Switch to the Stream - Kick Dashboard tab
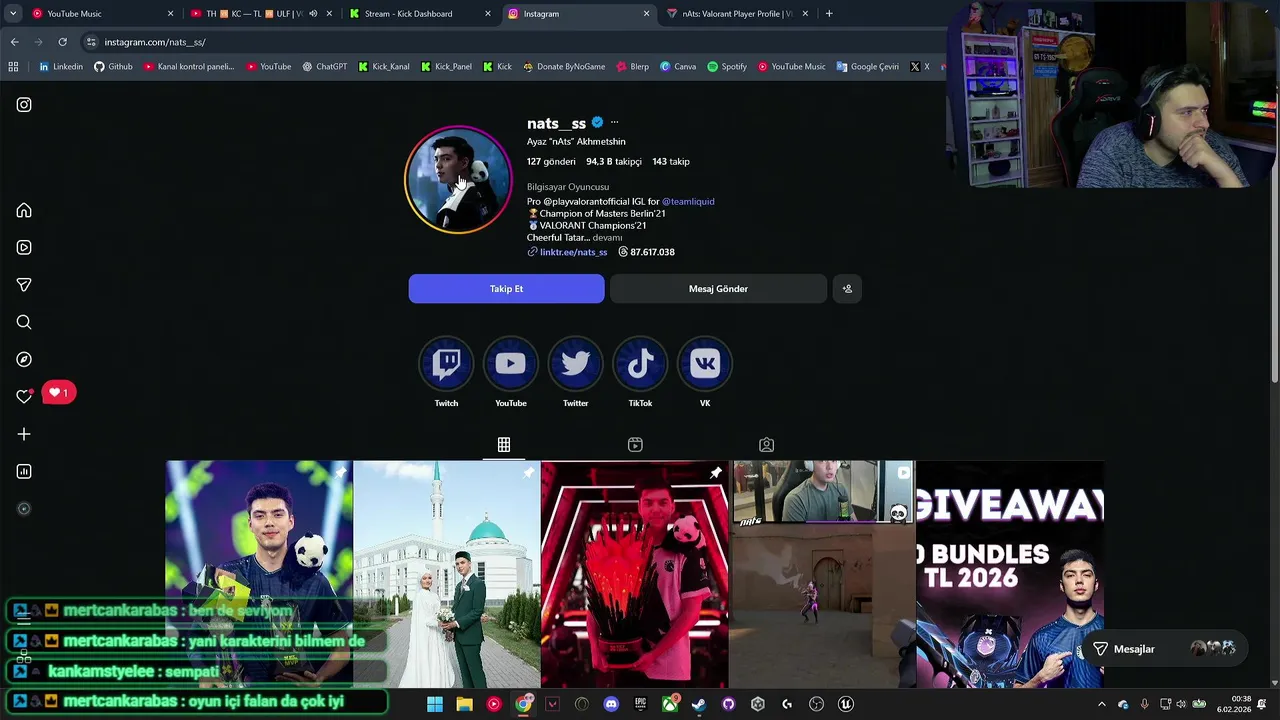The image size is (1280, 720). 418,14
